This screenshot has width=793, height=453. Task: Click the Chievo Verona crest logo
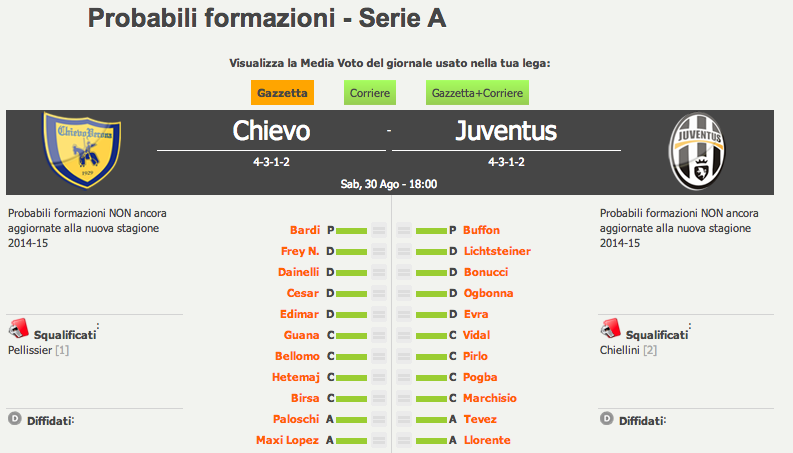[82, 150]
